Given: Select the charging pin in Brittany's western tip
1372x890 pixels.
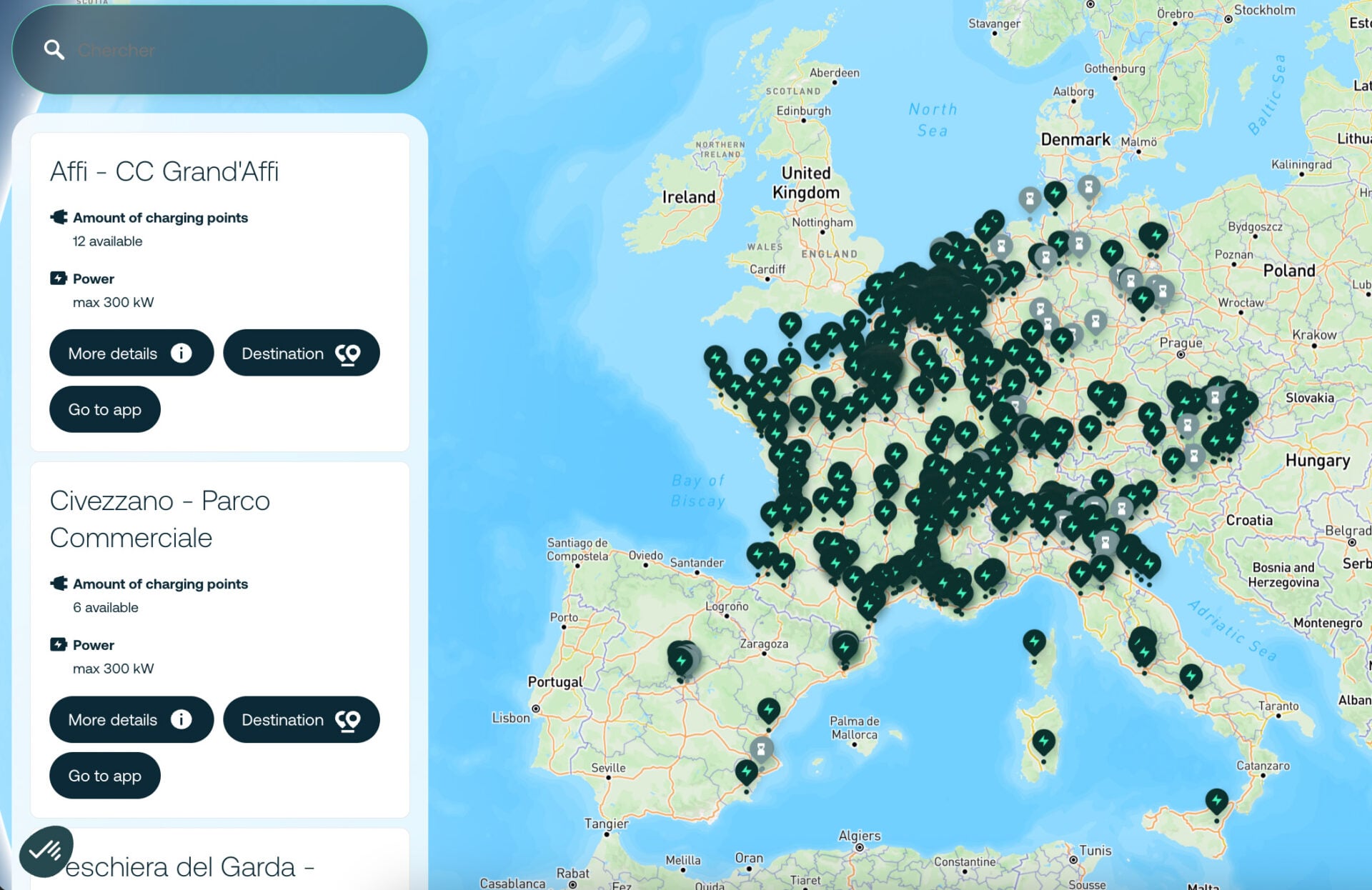Looking at the screenshot, I should [715, 356].
